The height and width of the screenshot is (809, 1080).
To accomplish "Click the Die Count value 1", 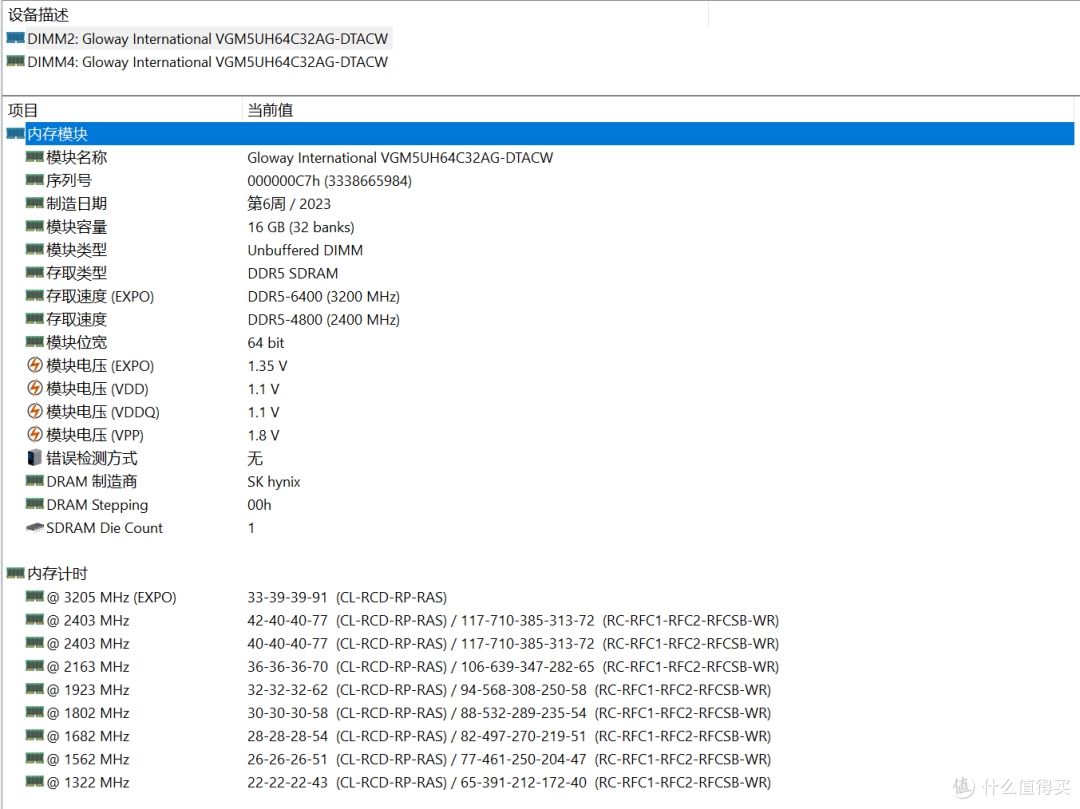I will (251, 528).
